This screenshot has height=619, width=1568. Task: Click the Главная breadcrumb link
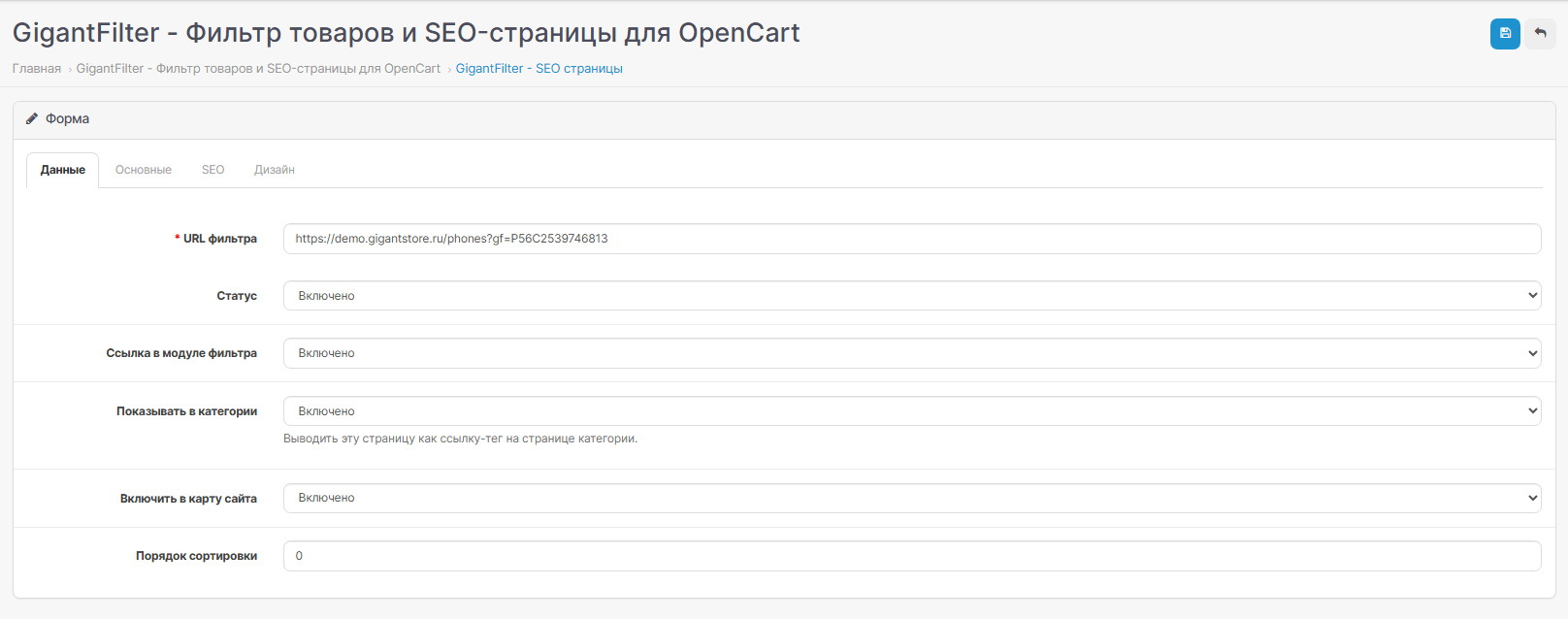tap(37, 69)
